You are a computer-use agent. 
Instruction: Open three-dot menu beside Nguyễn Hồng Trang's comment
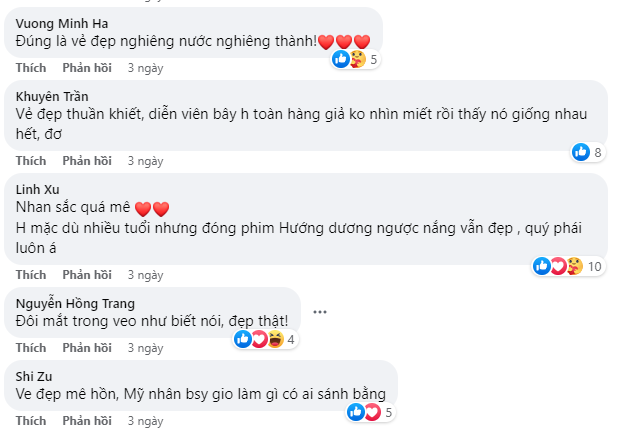point(320,311)
